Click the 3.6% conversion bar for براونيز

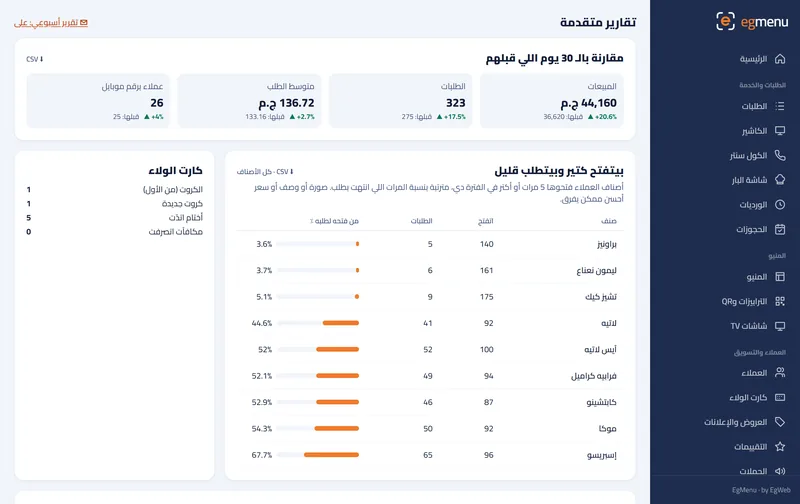pos(318,244)
